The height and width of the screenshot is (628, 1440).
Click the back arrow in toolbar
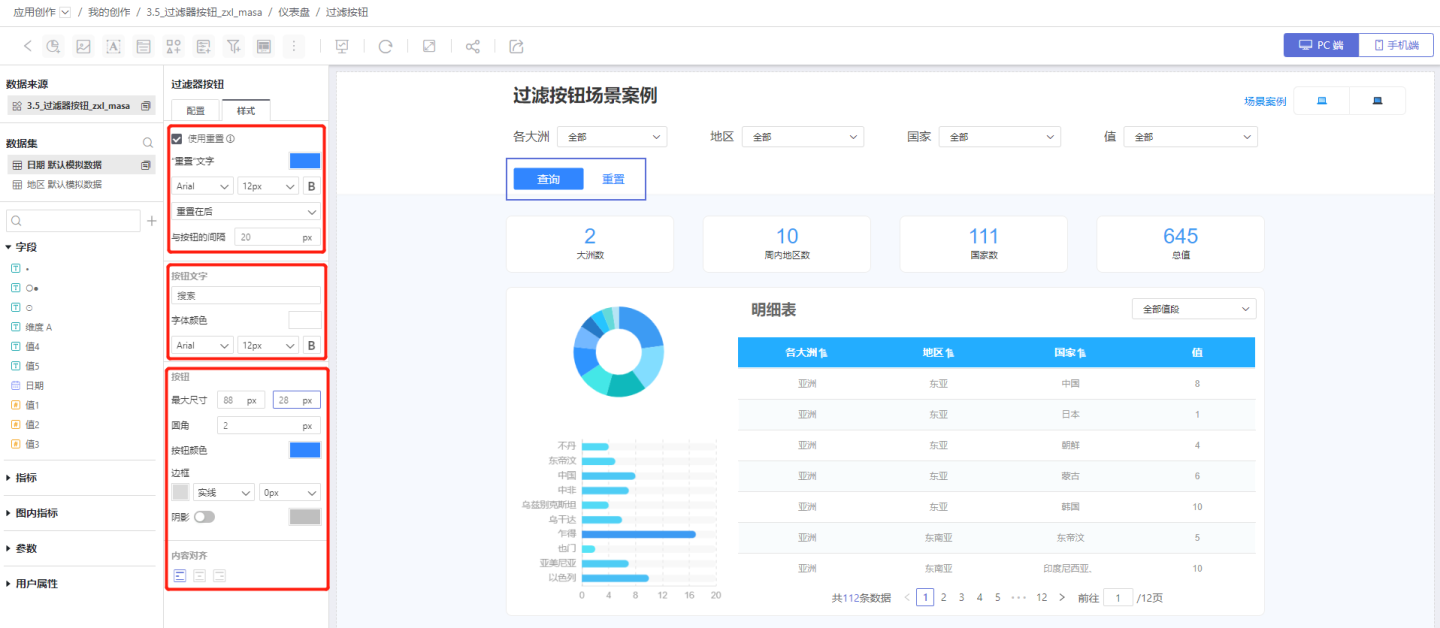pyautogui.click(x=27, y=46)
